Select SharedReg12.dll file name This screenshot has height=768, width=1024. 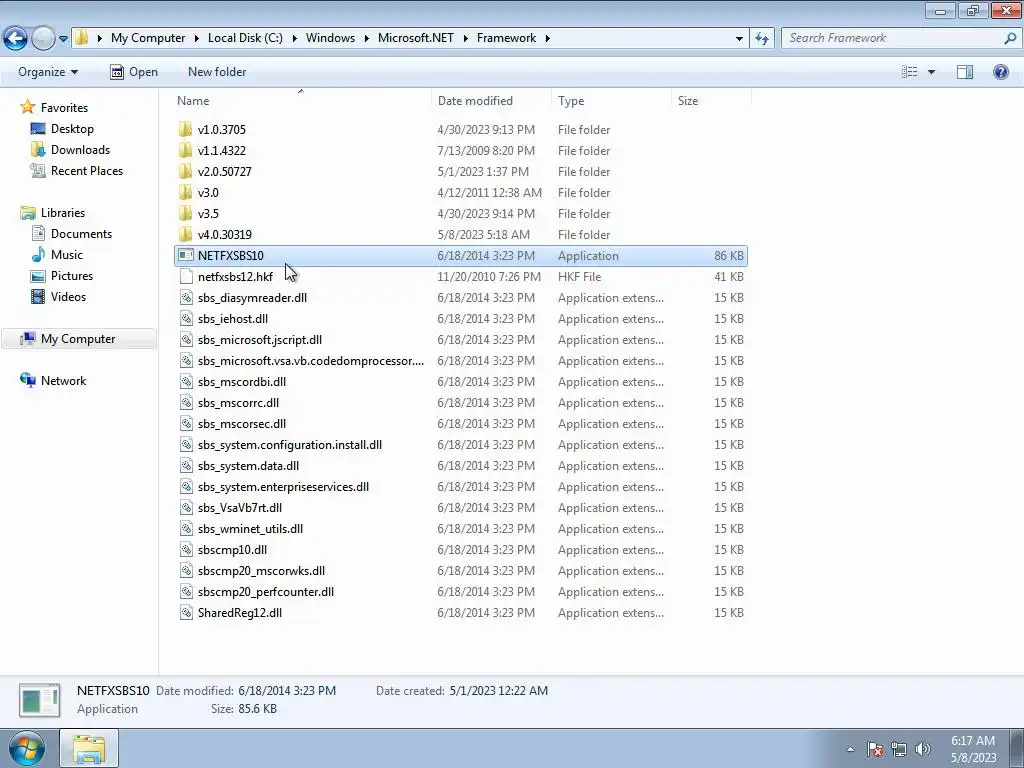point(240,613)
